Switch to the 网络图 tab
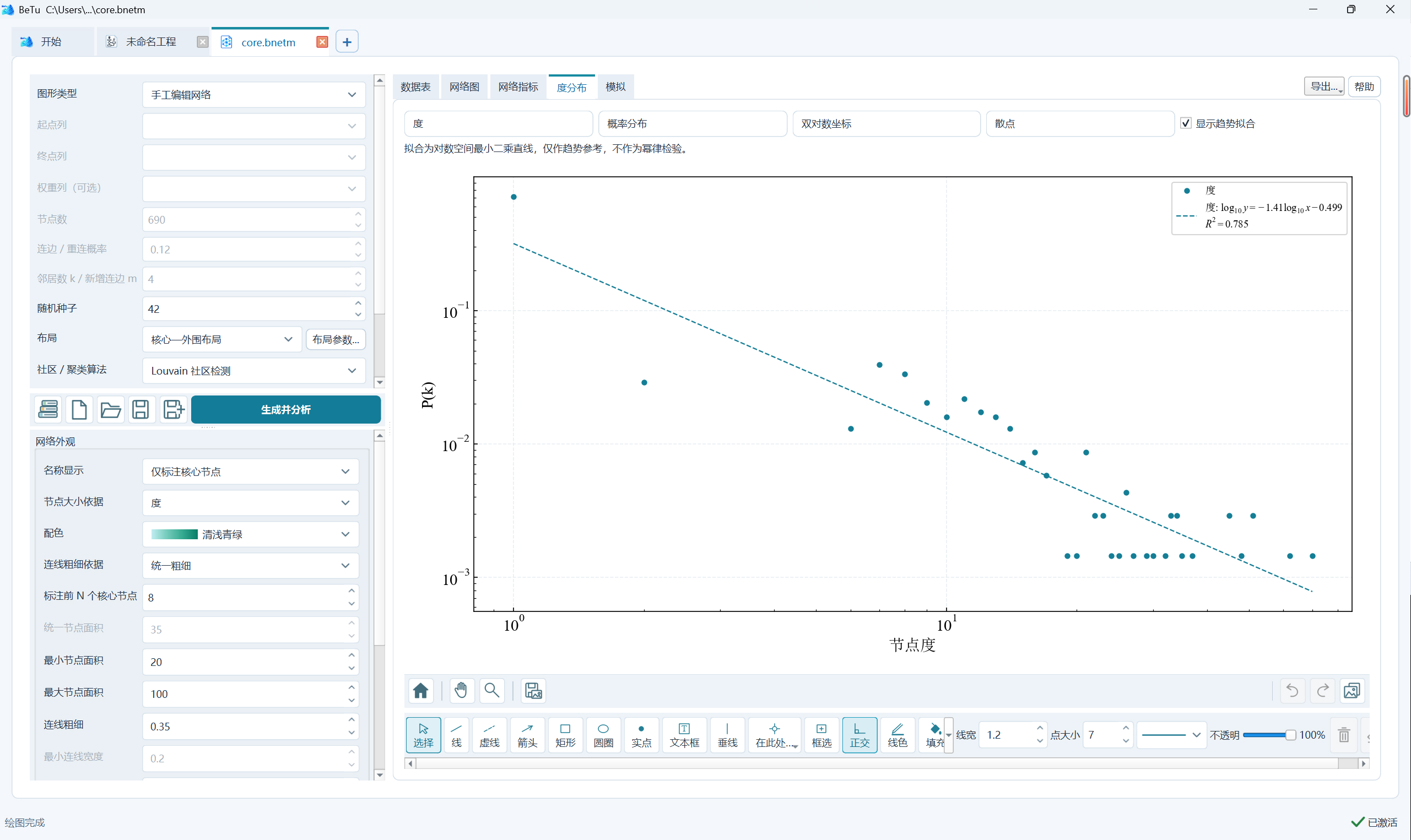 [464, 86]
